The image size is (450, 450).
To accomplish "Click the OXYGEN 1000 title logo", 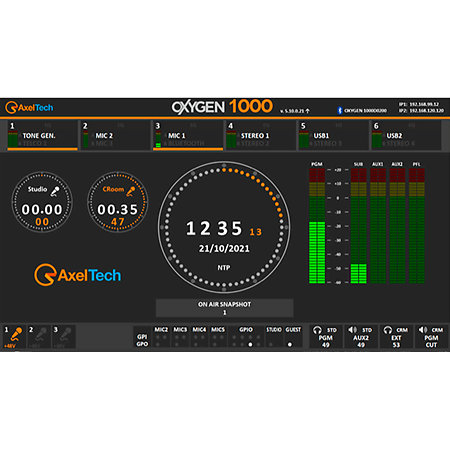I will pos(222,107).
